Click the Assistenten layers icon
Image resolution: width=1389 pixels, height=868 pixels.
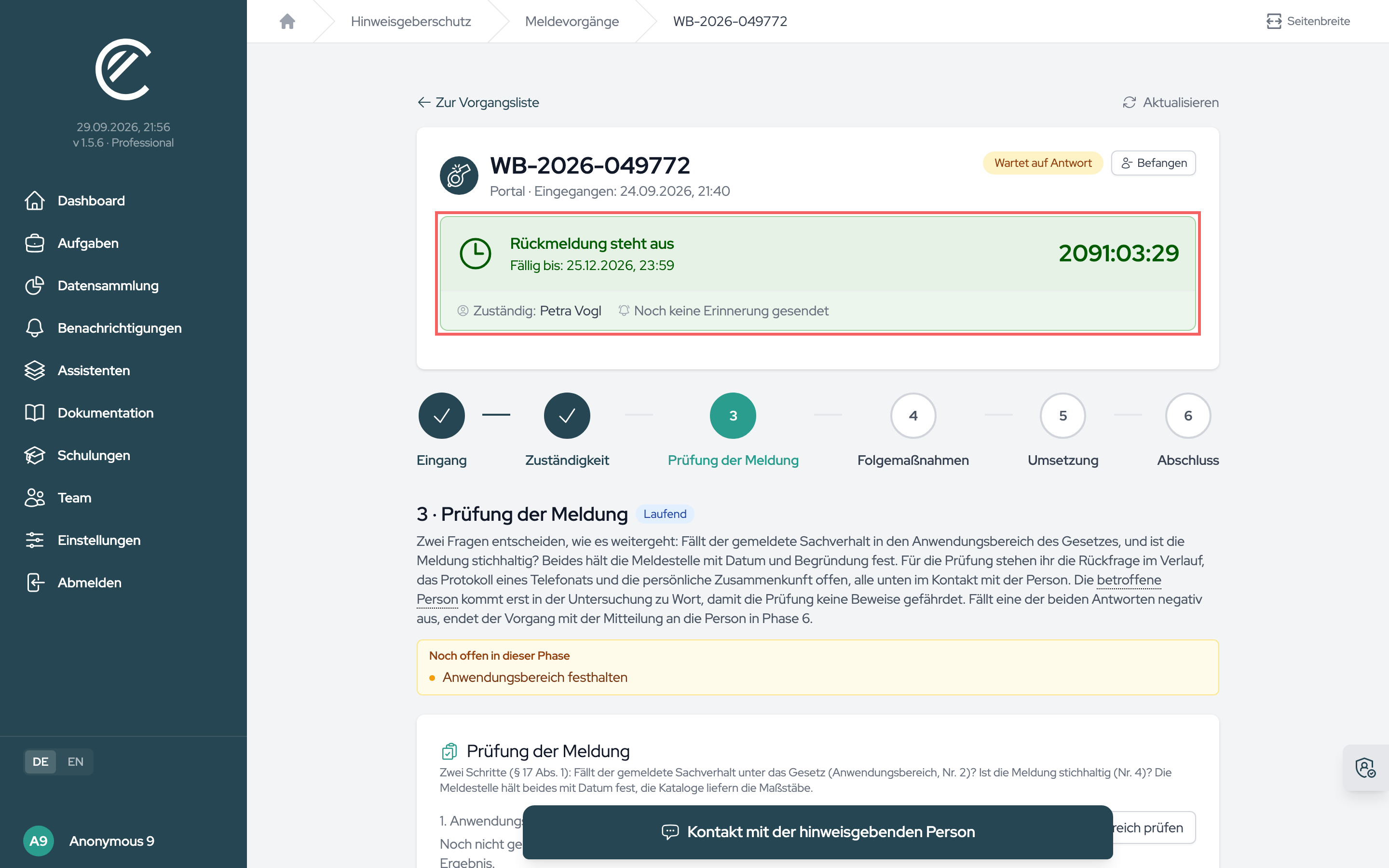point(34,370)
